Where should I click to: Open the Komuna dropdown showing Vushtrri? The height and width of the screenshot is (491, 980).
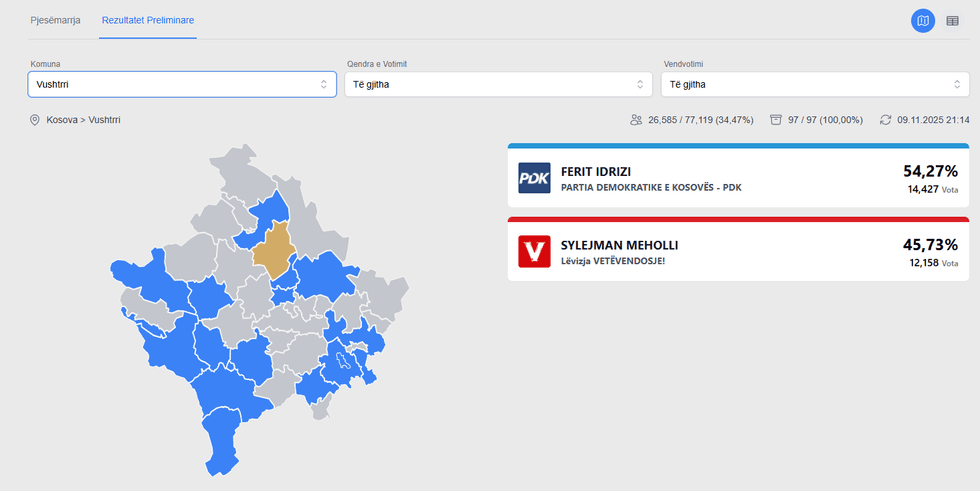181,84
